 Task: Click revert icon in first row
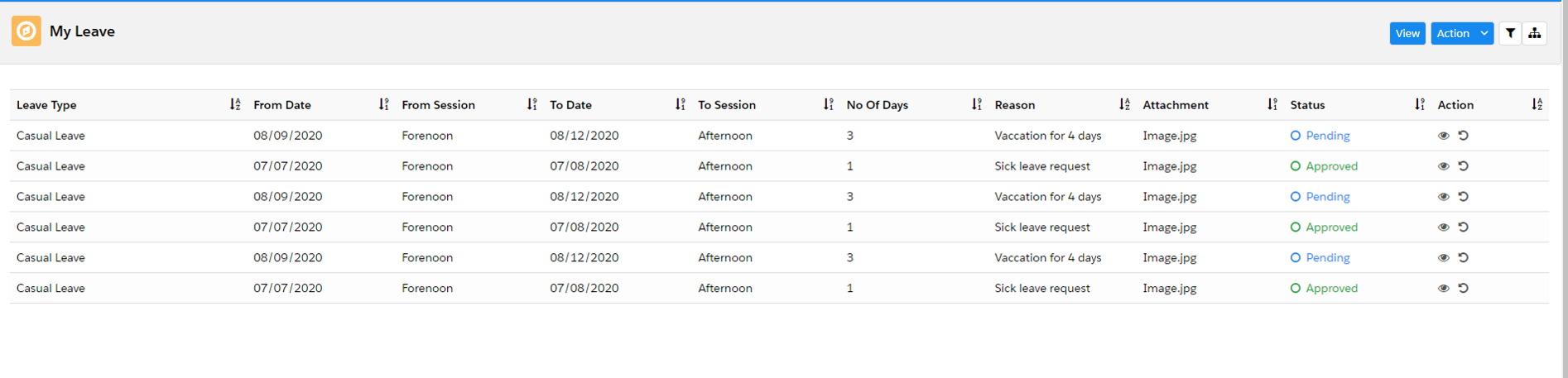(x=1464, y=136)
